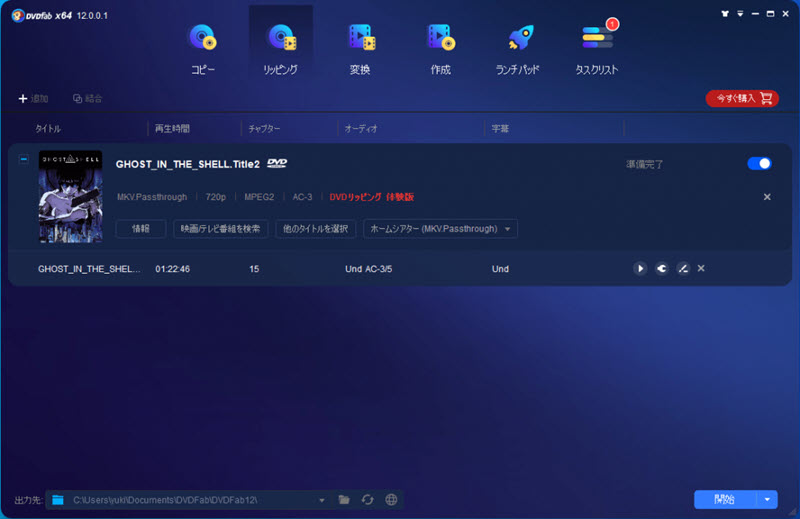Preview the title with the play icon
The width and height of the screenshot is (800, 519).
point(640,269)
